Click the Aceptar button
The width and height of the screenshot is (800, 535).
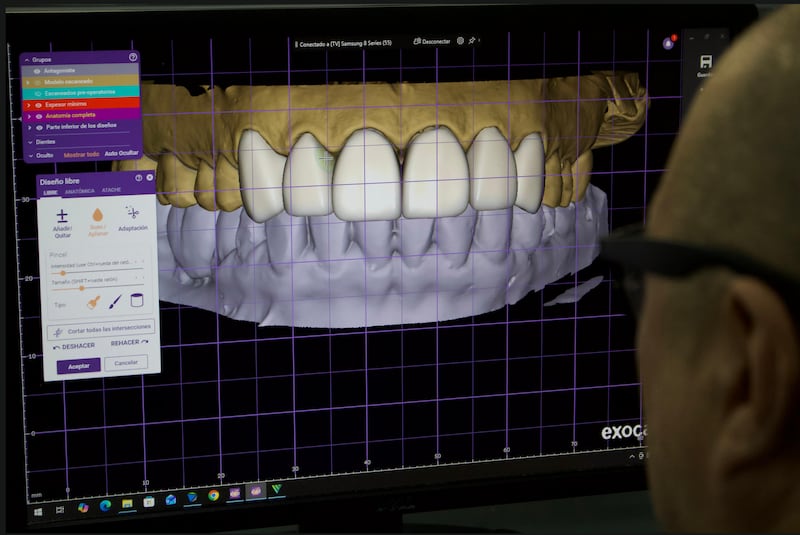click(79, 366)
